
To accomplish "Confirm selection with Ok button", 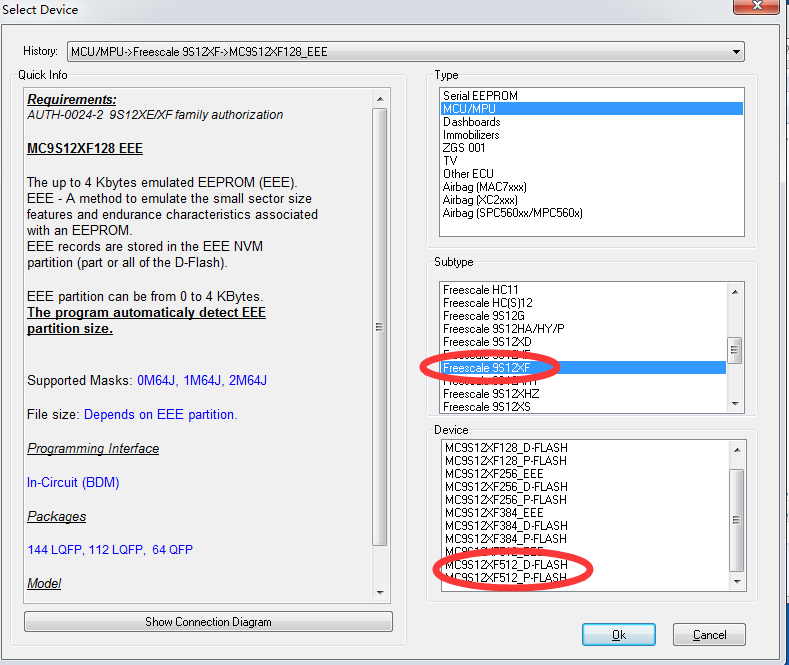I will click(x=618, y=634).
